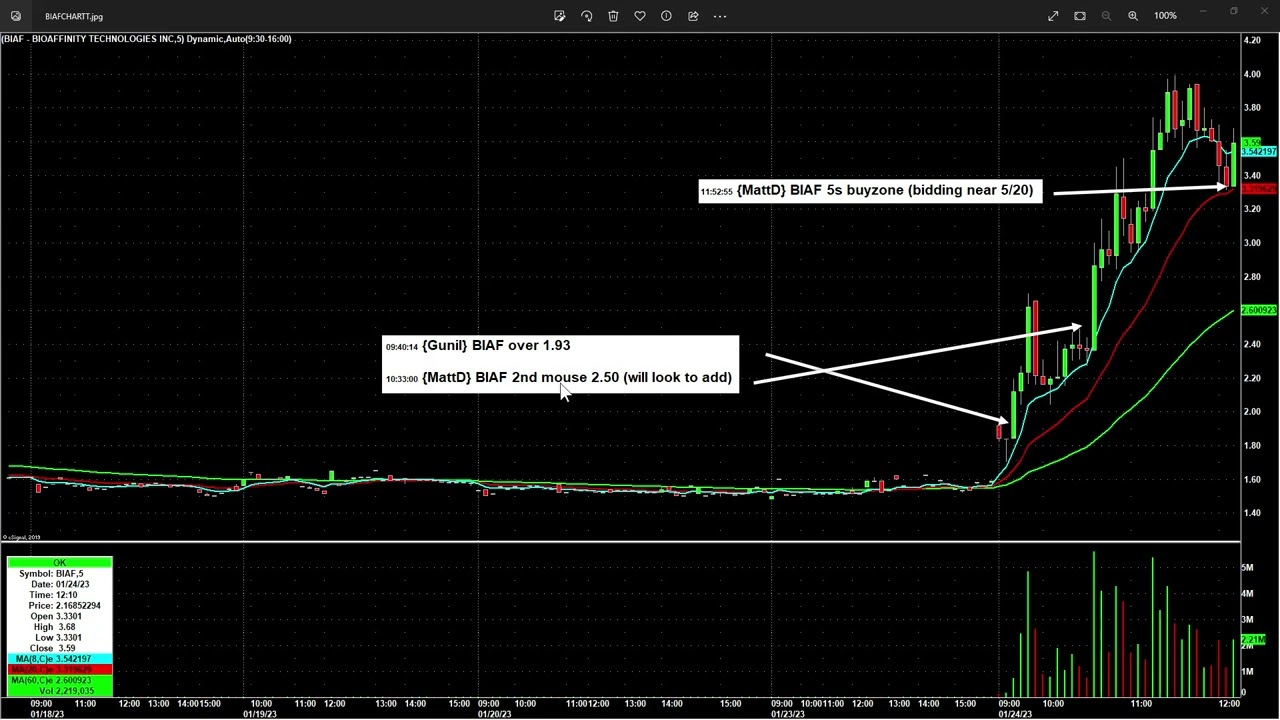1280x720 pixels.
Task: Click the cyan MA(8,C)e 3.542197 row
Action: pyautogui.click(x=60, y=660)
